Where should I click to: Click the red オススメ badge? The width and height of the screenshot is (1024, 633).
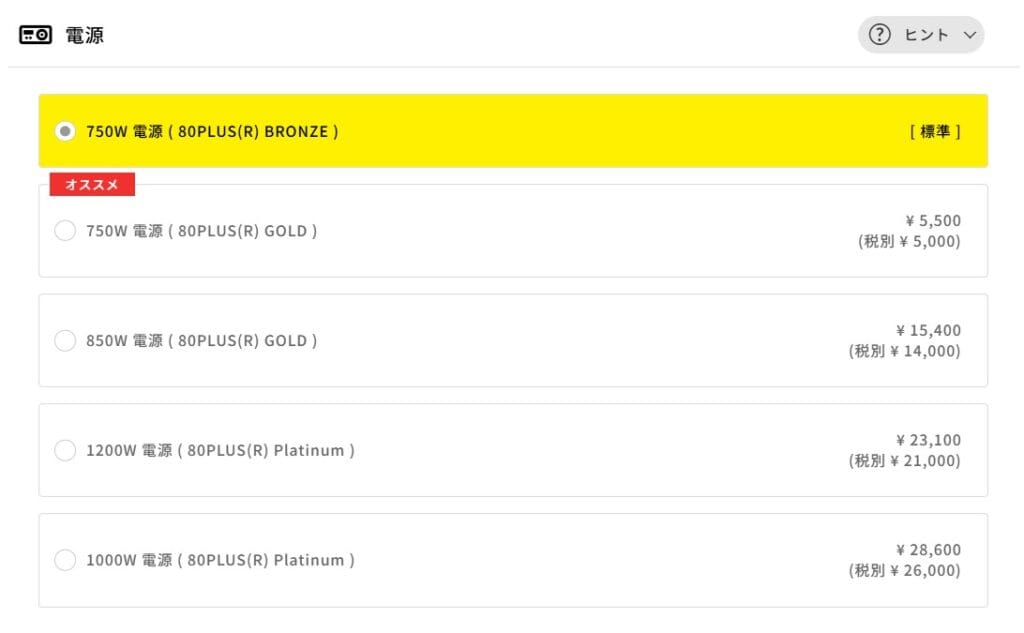pos(92,185)
